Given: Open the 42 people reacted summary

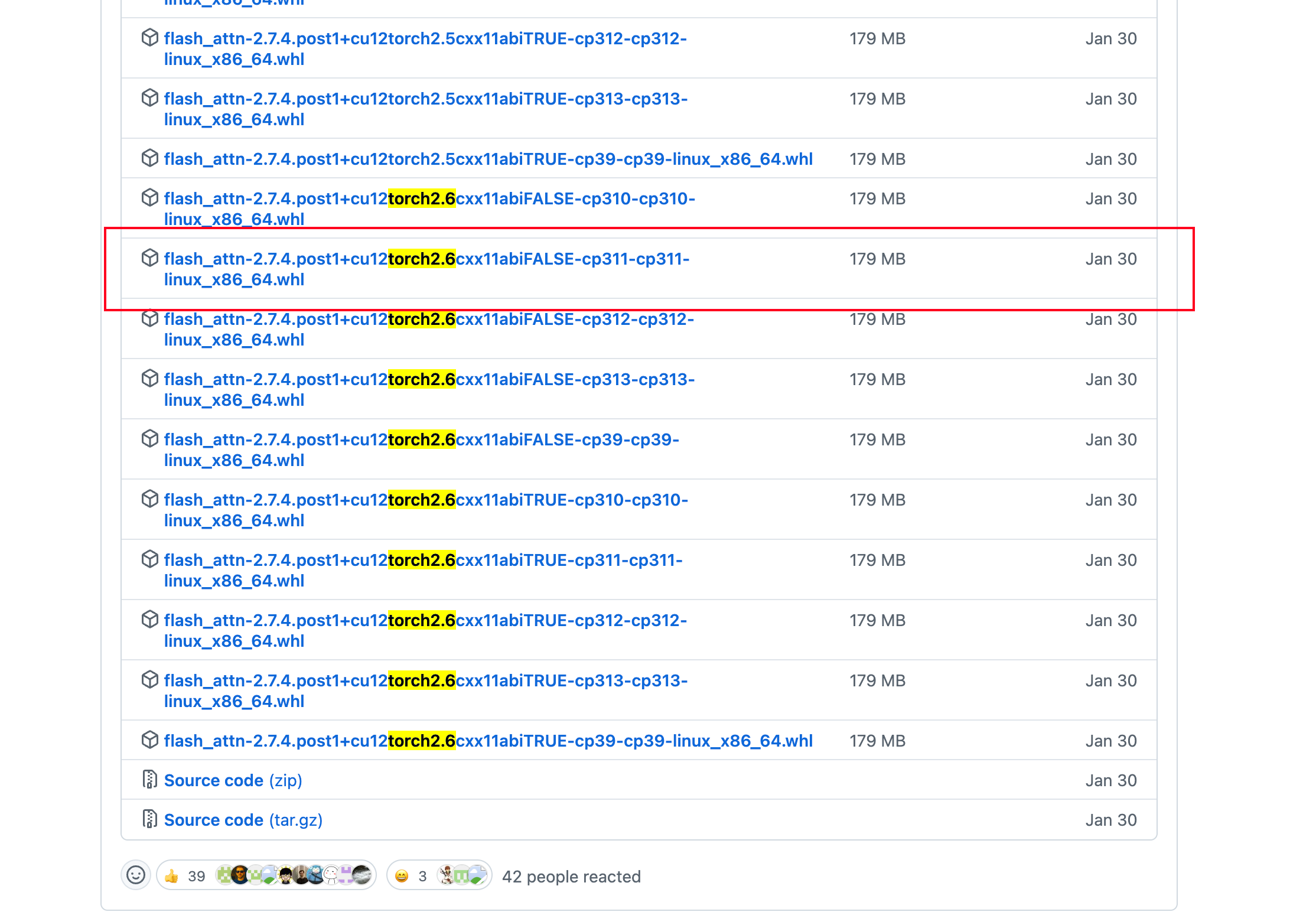Looking at the screenshot, I should [571, 877].
